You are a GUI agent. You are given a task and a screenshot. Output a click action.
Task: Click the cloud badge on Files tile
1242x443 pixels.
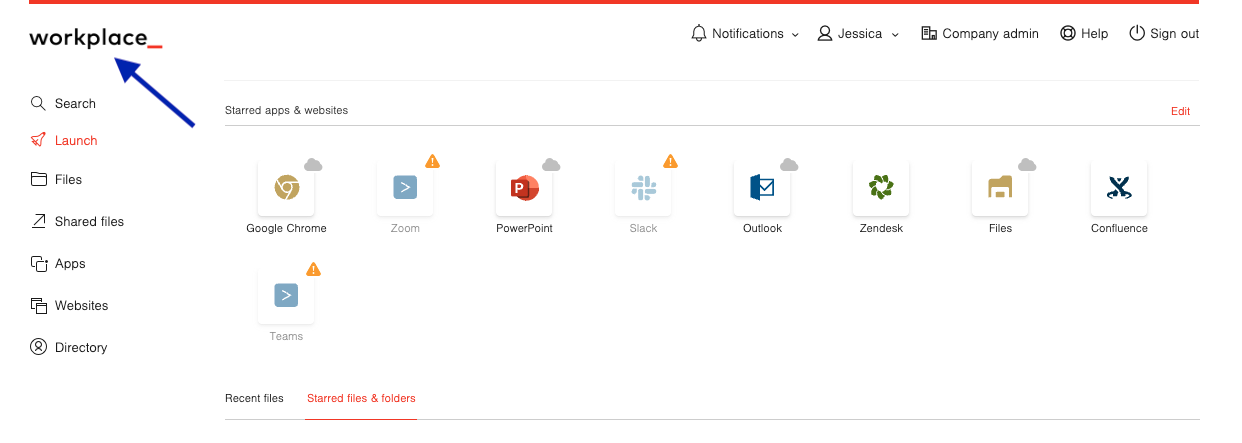pyautogui.click(x=1027, y=164)
